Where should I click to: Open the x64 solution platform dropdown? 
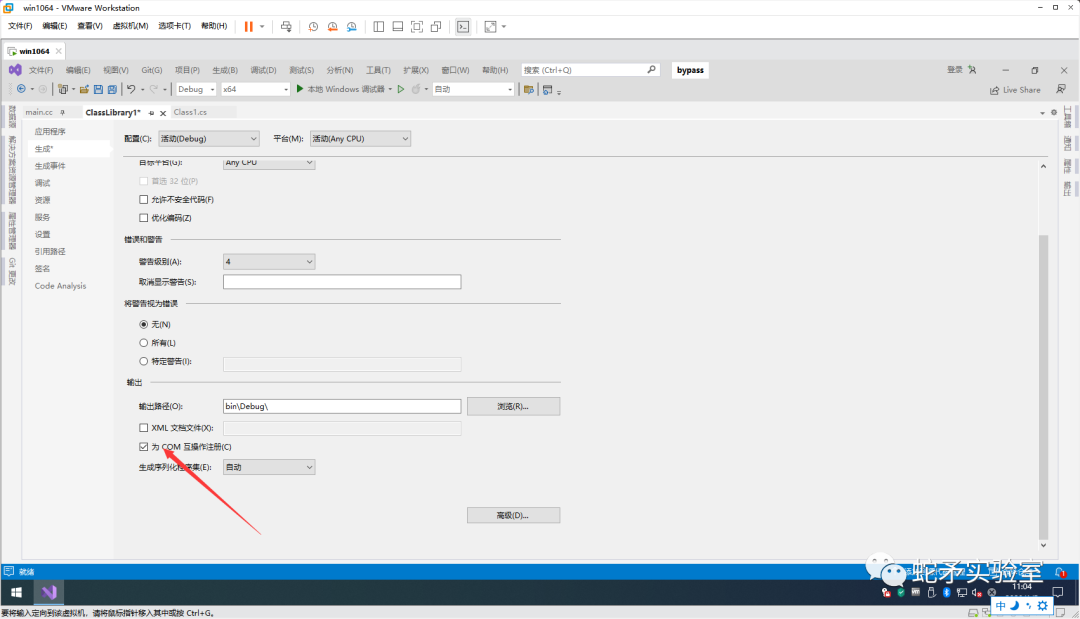[255, 89]
